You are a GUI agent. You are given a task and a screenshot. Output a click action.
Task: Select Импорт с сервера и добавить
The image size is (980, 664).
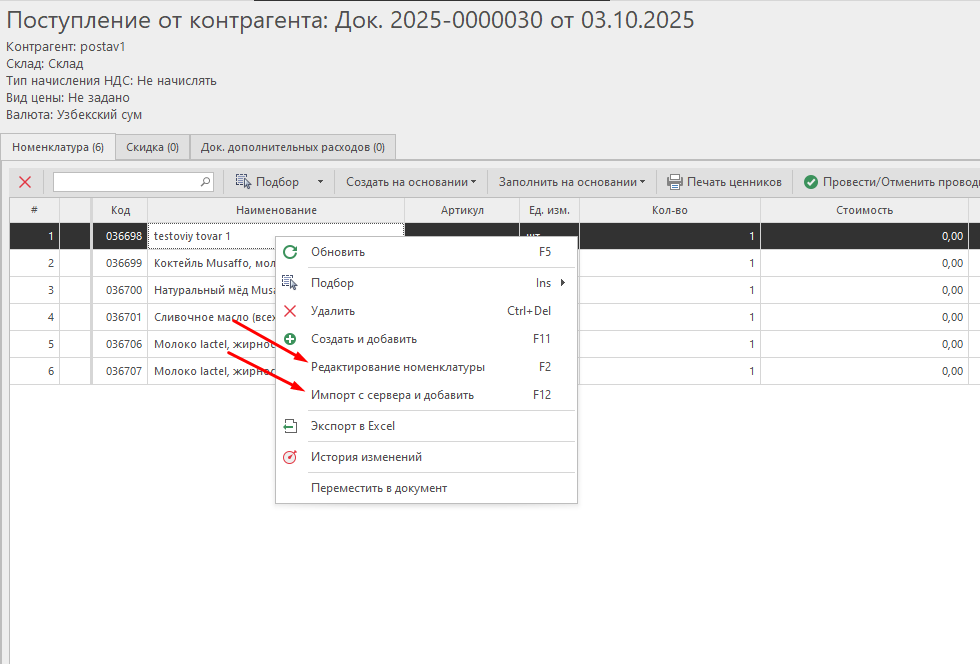(392, 395)
